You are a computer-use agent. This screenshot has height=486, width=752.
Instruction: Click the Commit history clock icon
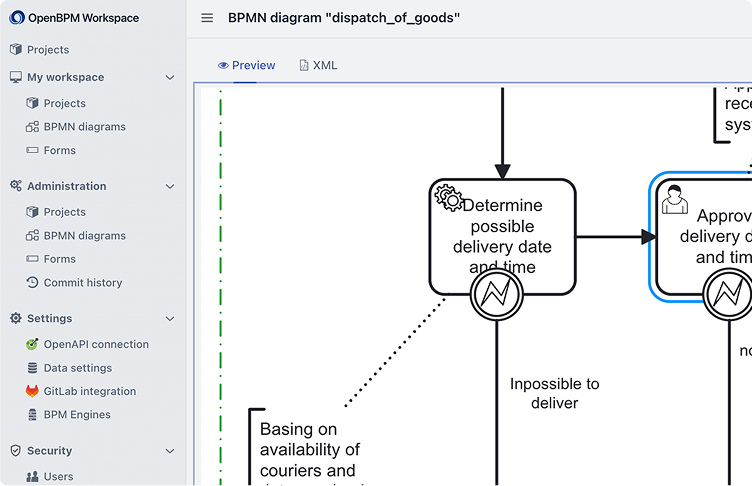pos(32,283)
